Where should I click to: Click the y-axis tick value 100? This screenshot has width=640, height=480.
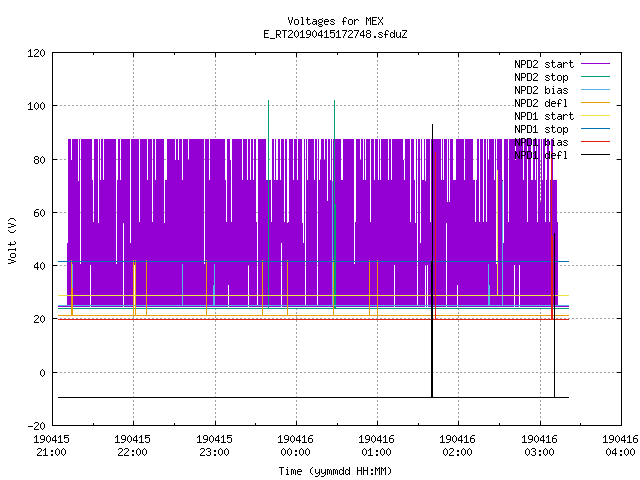pos(36,106)
